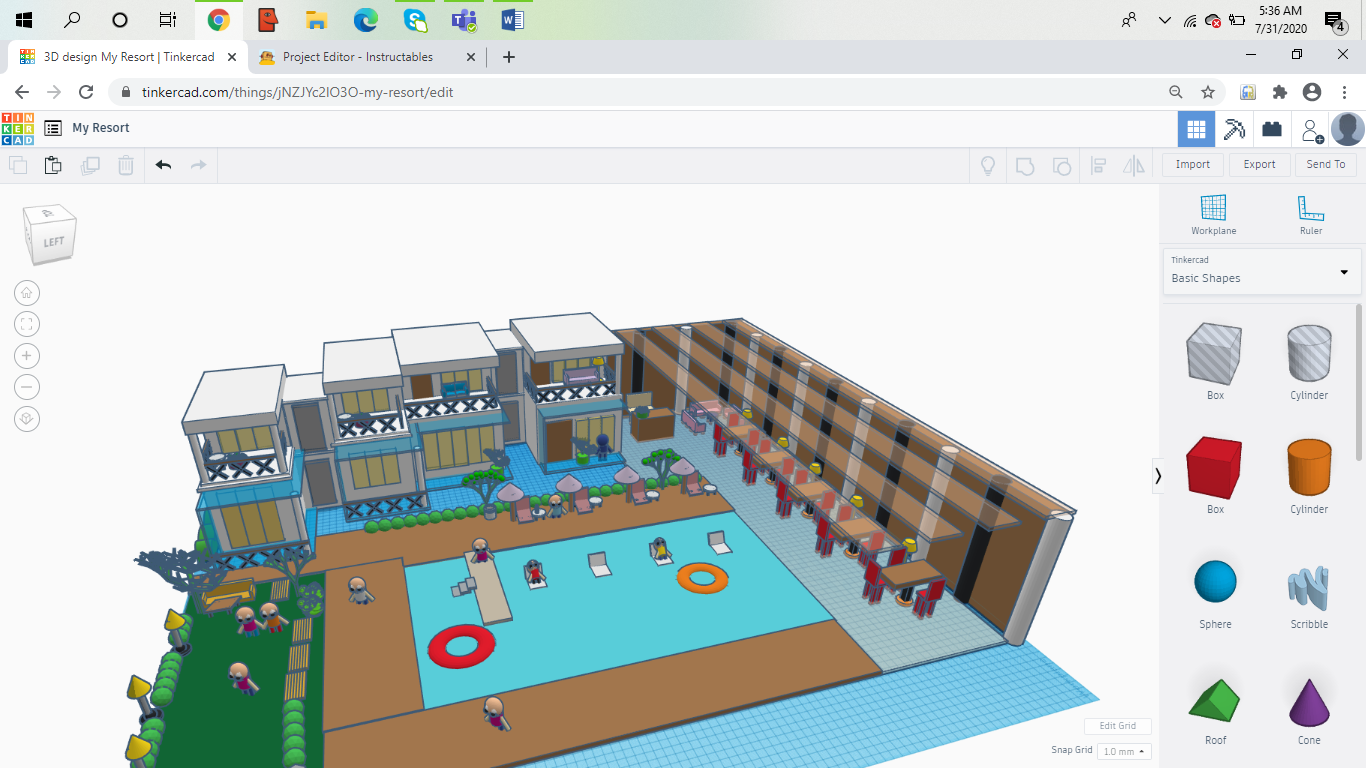Click the Fit all in view button
1366x768 pixels.
pyautogui.click(x=27, y=324)
